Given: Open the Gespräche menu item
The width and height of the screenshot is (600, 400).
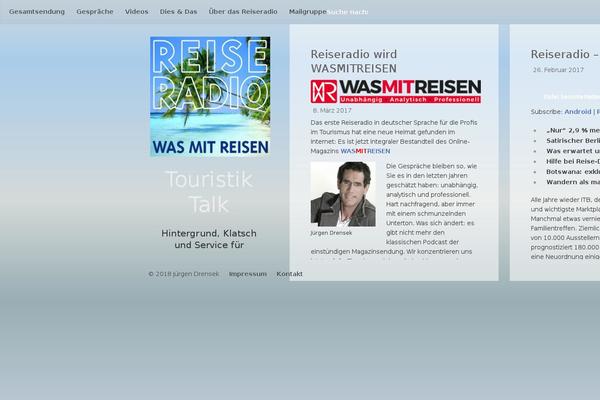Looking at the screenshot, I should pos(95,12).
